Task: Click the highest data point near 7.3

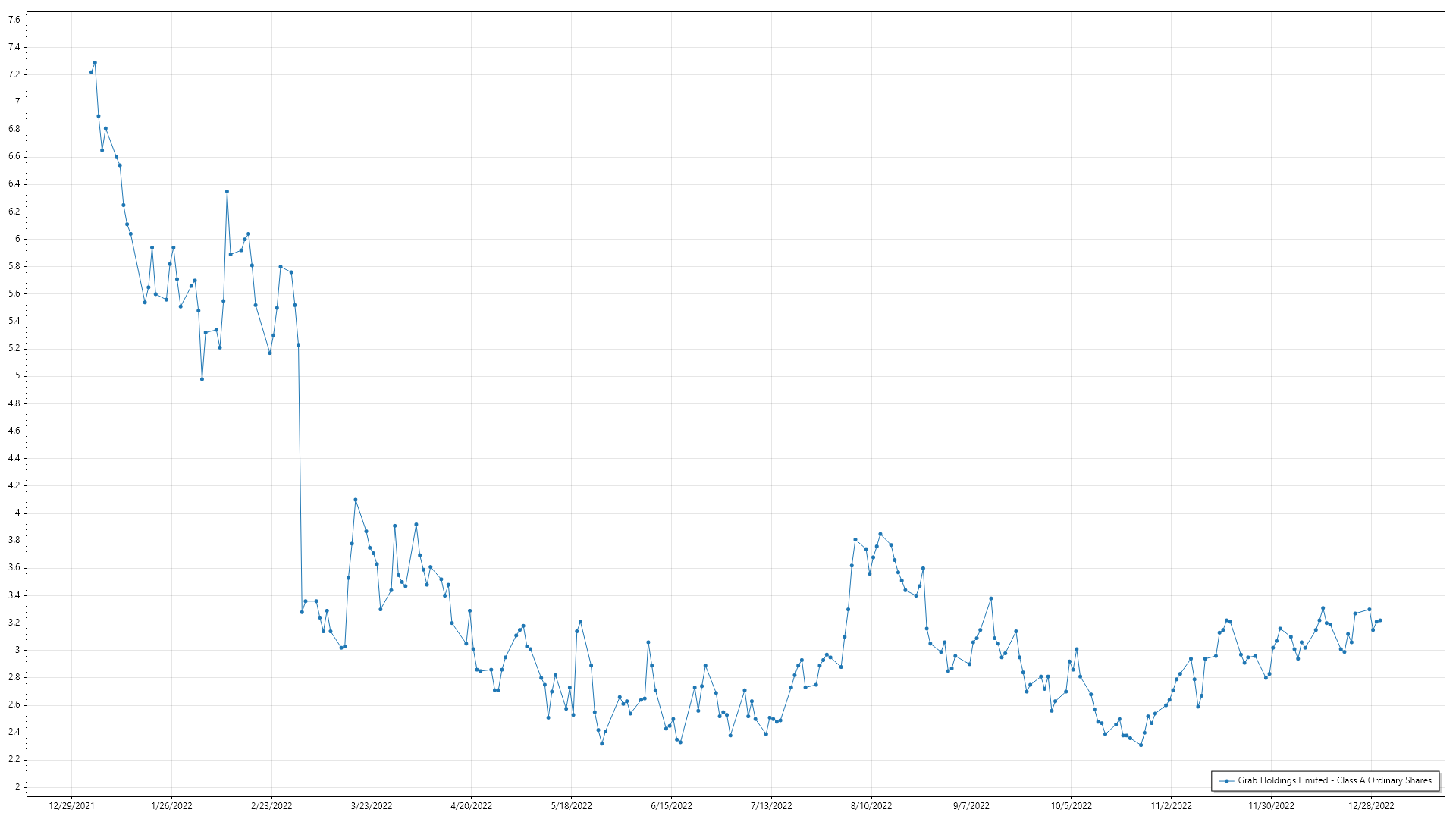Action: pyautogui.click(x=95, y=63)
